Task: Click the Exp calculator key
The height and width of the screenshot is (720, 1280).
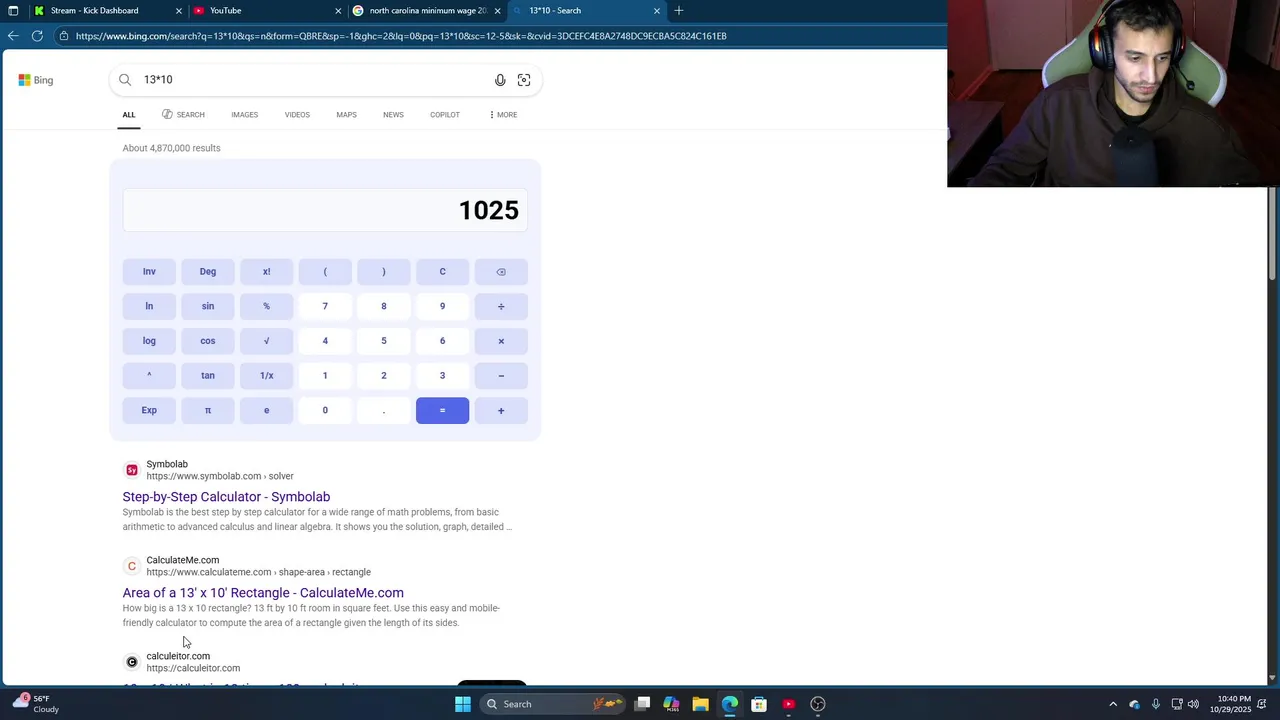Action: (x=149, y=410)
